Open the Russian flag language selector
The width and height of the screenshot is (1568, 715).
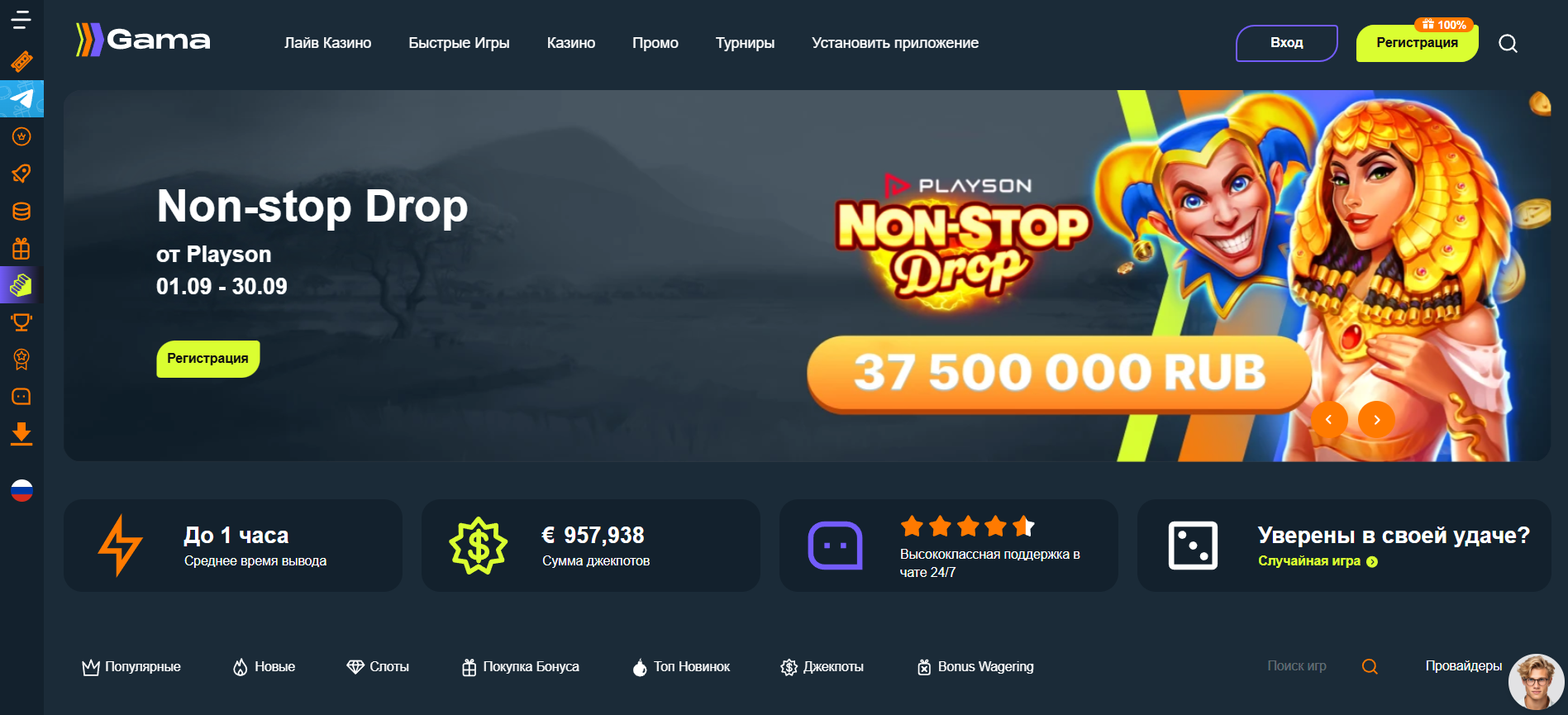21,491
